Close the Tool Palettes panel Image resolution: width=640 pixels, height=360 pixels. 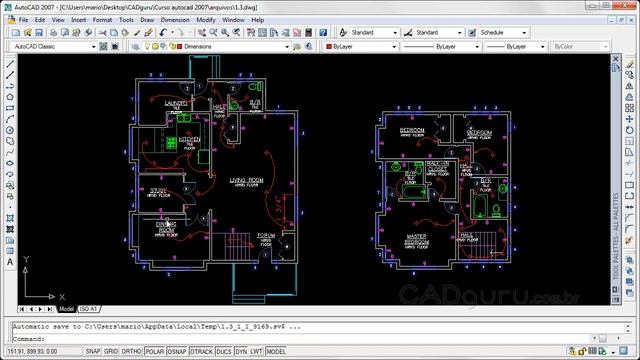616,59
